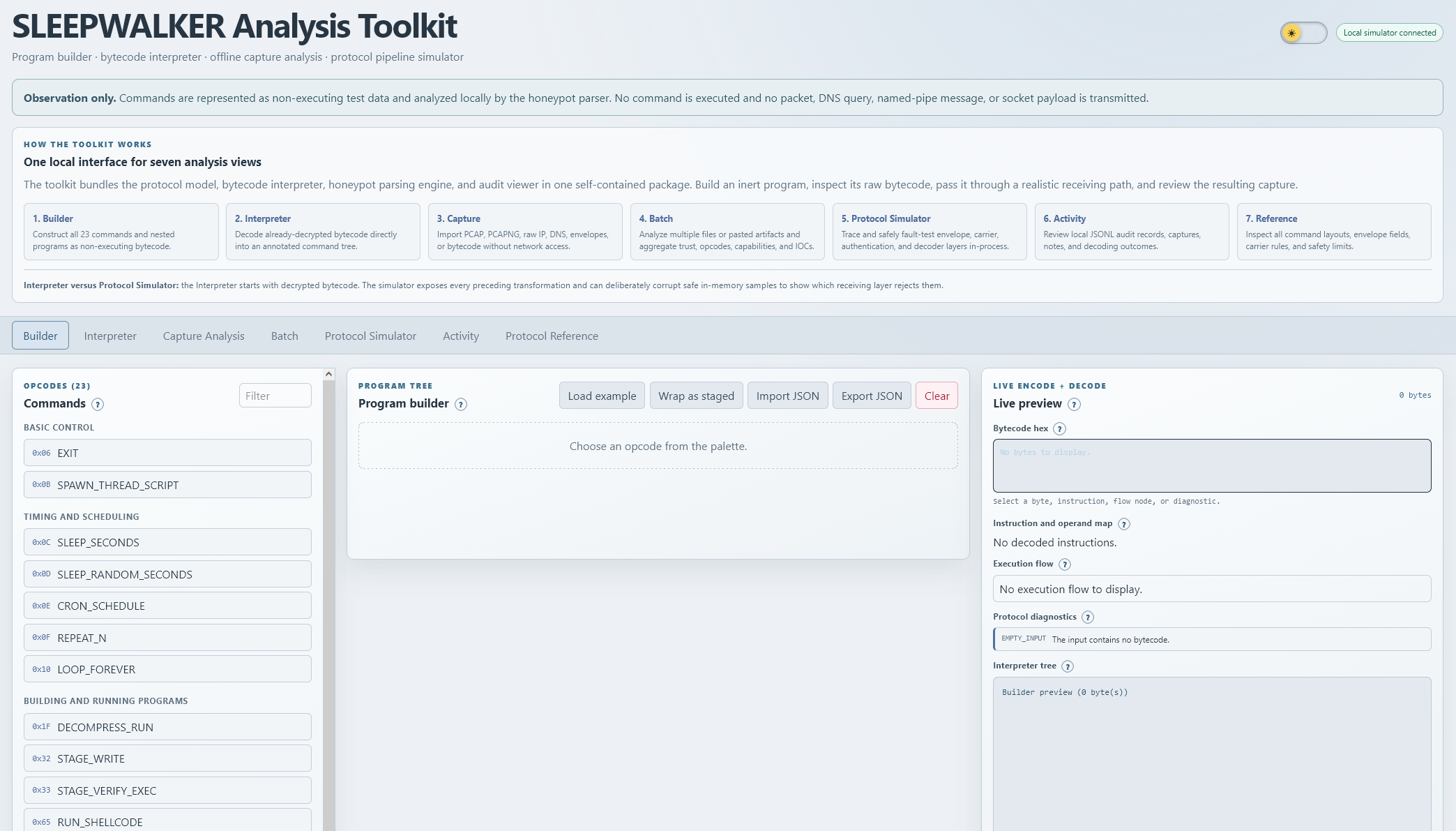Open the Protocol Simulator tab

(x=370, y=336)
